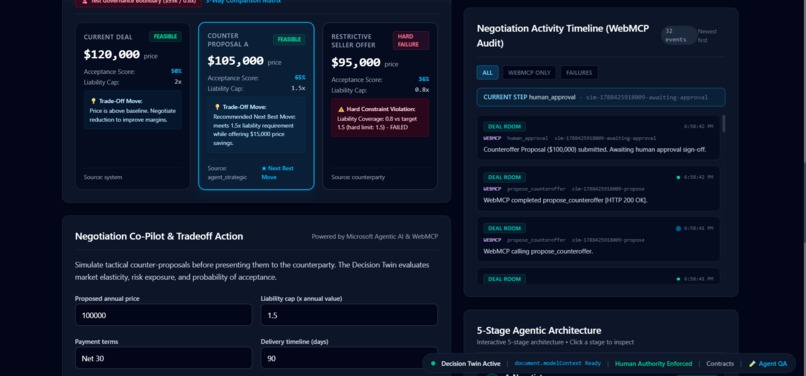
Task: Click the timeline panel scrollbar
Action: (x=724, y=123)
